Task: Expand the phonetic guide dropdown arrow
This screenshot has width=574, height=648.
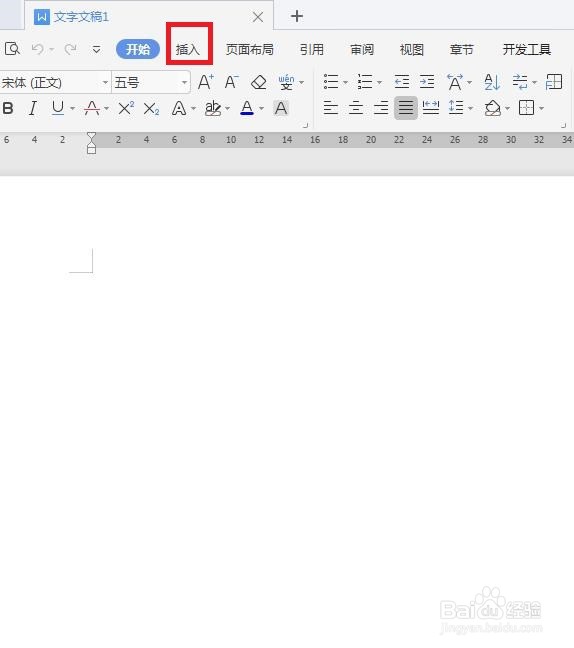Action: [x=301, y=83]
